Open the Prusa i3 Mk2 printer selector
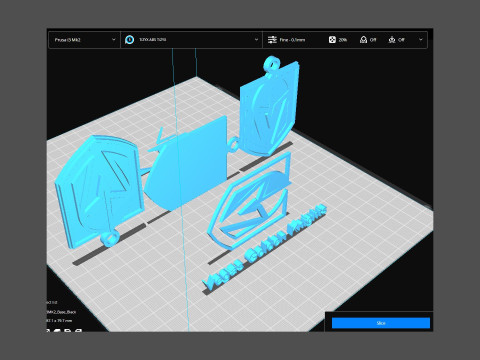480x360 pixels. [x=84, y=40]
